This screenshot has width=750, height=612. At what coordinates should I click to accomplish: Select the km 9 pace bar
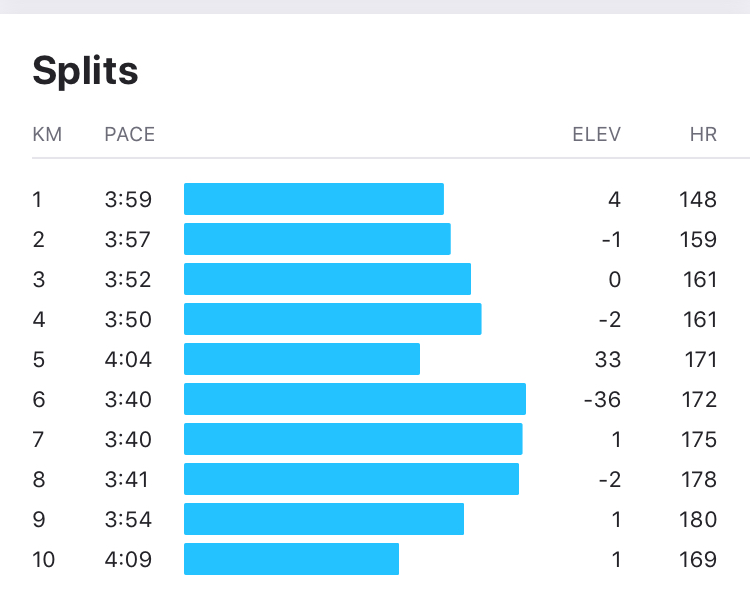(324, 519)
